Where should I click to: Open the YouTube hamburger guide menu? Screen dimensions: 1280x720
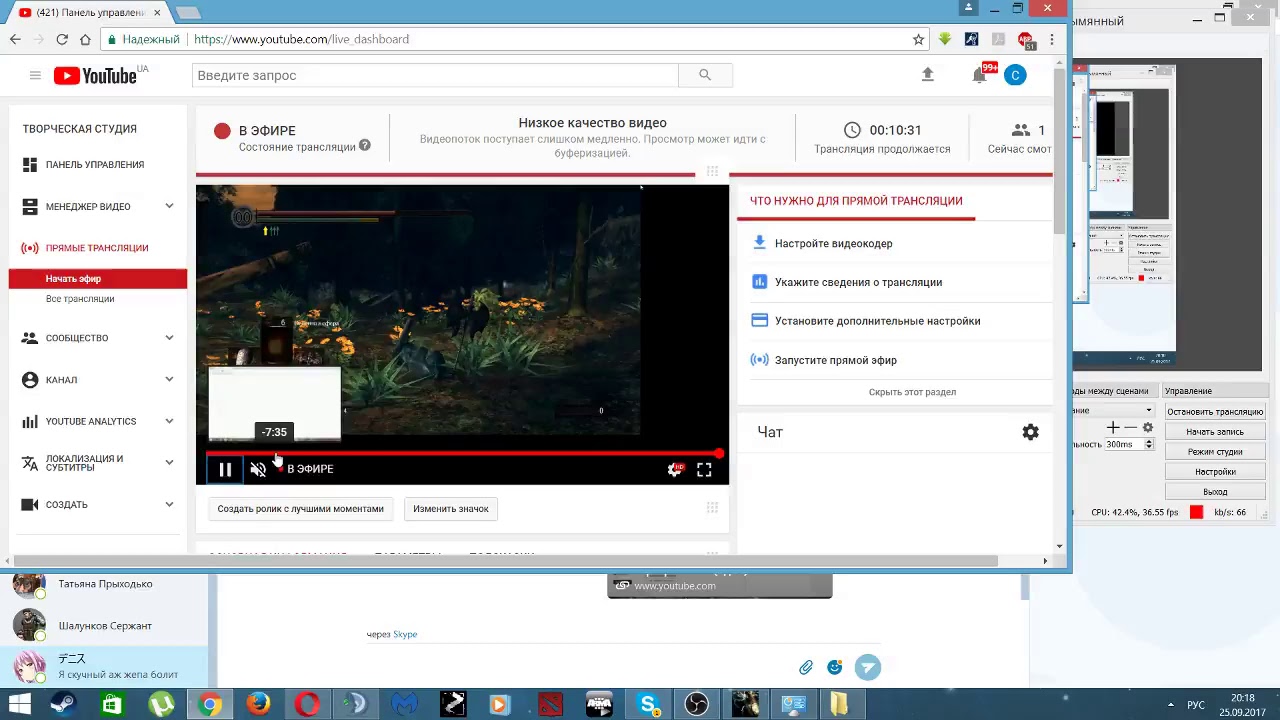point(35,75)
